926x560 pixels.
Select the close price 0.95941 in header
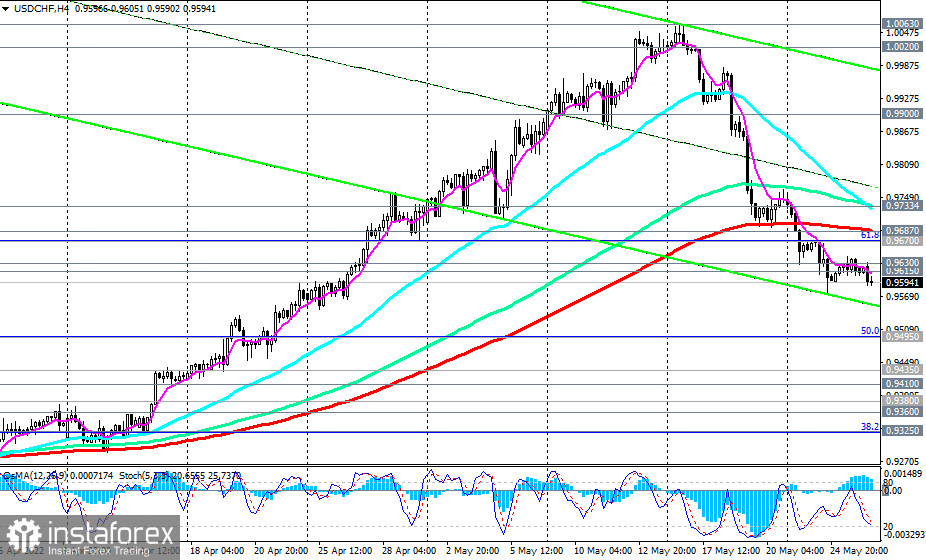[x=199, y=9]
